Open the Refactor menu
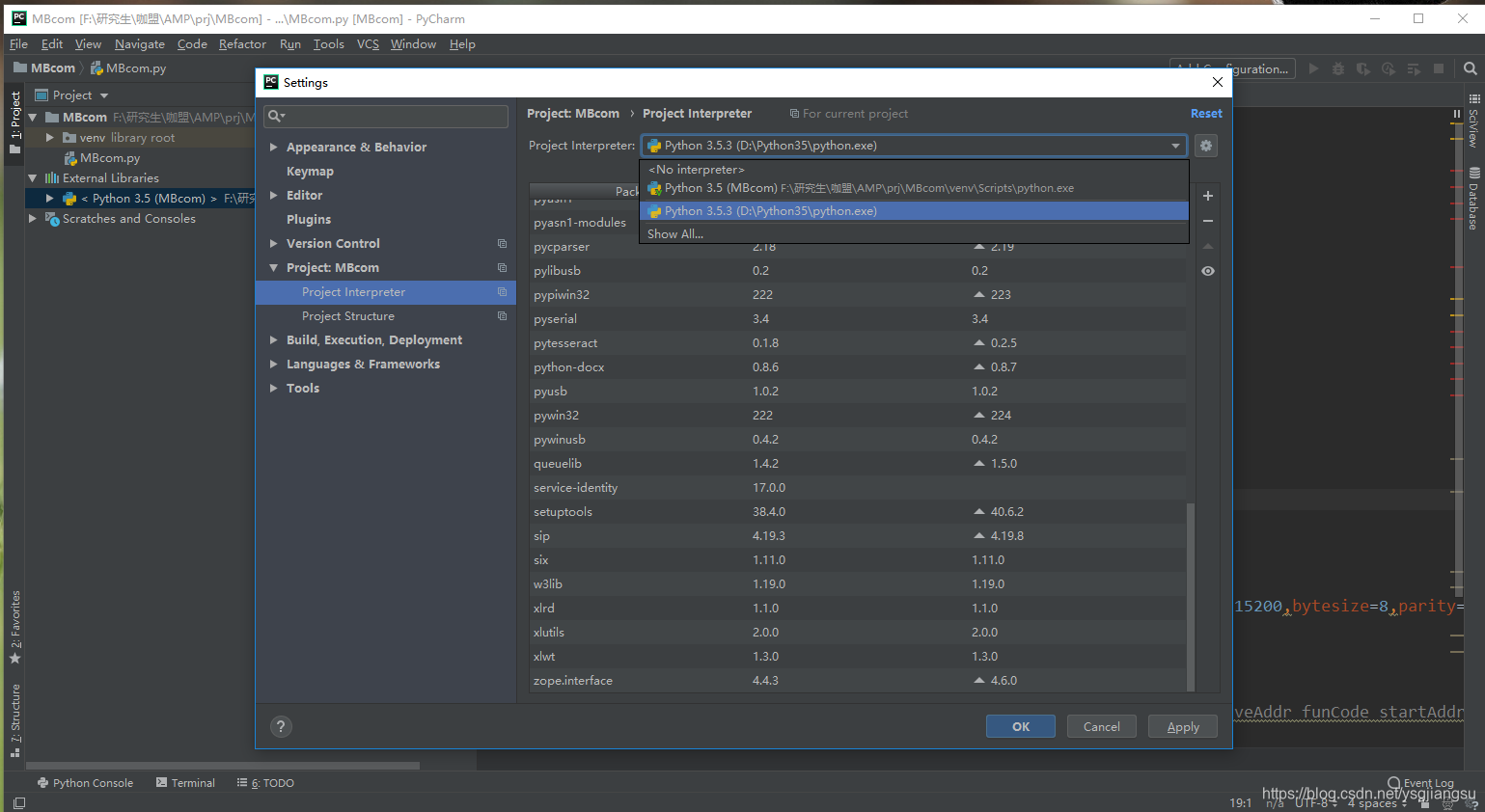 coord(242,44)
